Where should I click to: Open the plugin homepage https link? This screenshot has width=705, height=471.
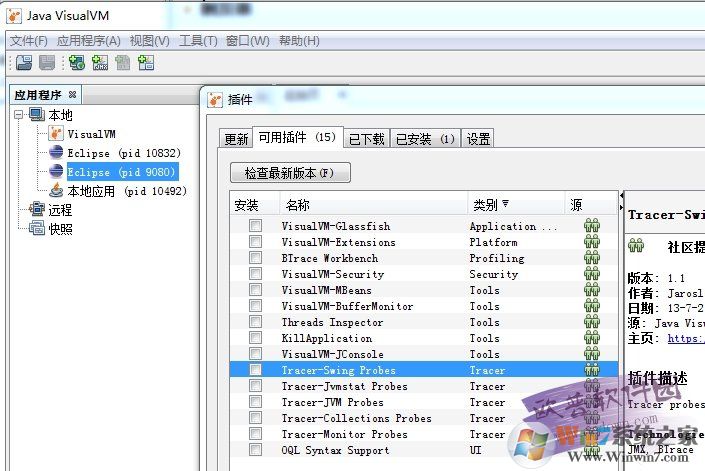point(686,338)
